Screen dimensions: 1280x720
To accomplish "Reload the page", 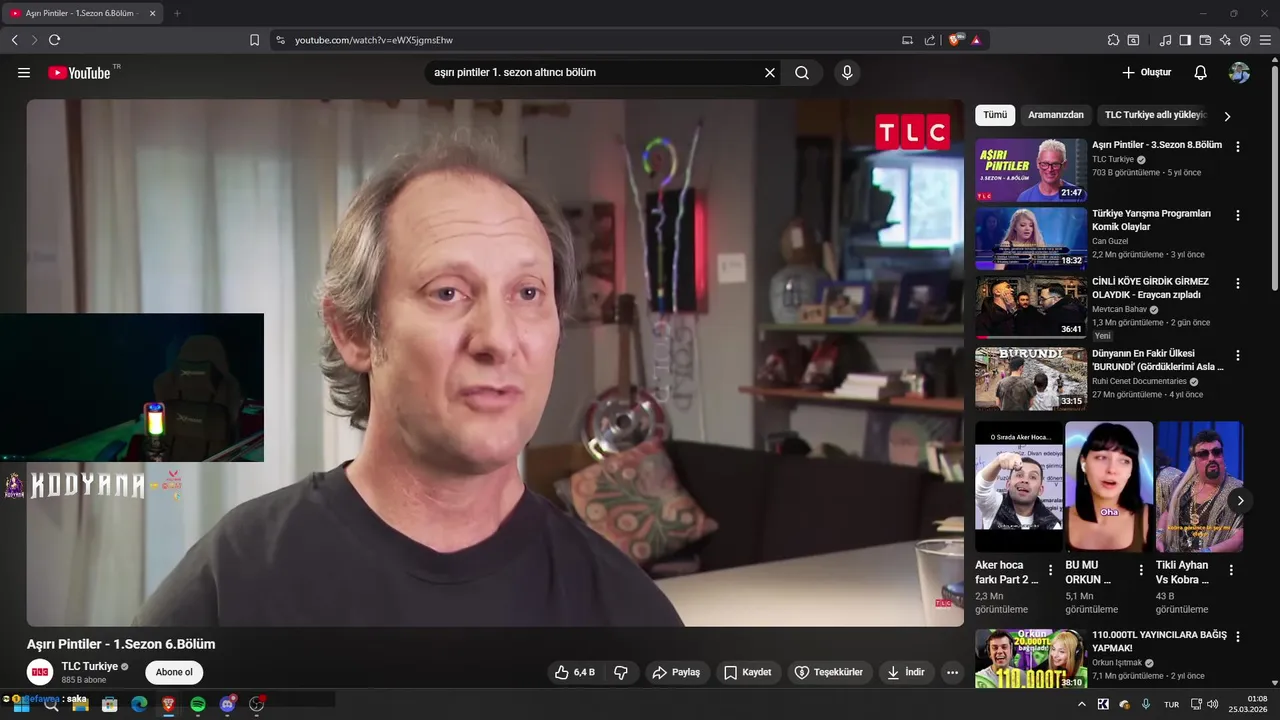I will tap(54, 40).
